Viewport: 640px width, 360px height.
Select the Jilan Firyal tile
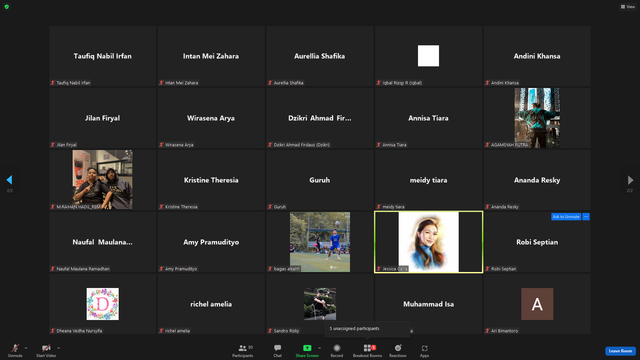click(x=102, y=118)
